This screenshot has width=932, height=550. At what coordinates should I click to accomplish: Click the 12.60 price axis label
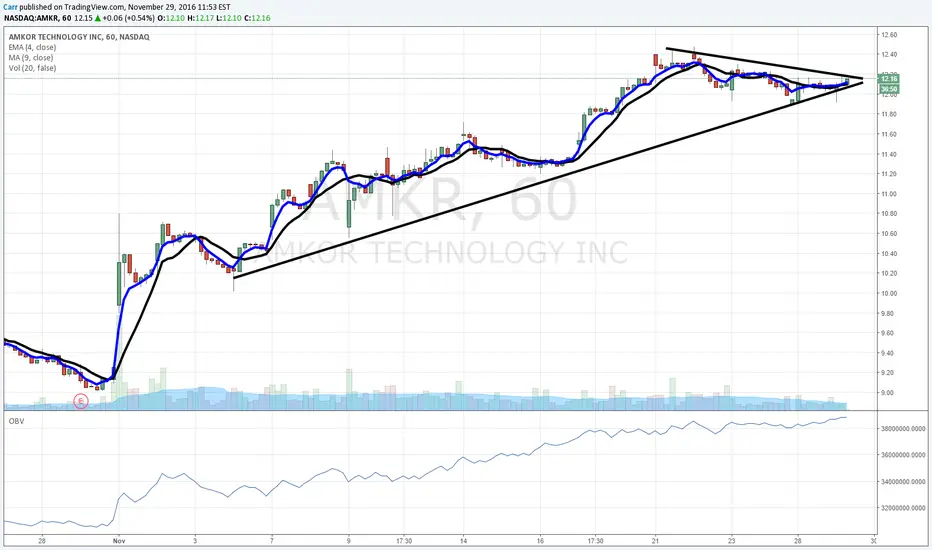click(x=889, y=35)
